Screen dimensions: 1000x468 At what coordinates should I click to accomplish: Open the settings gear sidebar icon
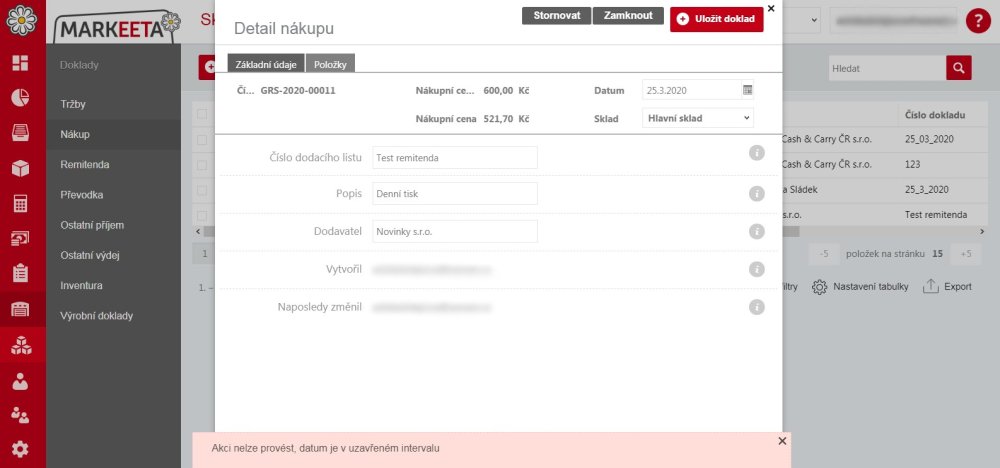point(20,450)
